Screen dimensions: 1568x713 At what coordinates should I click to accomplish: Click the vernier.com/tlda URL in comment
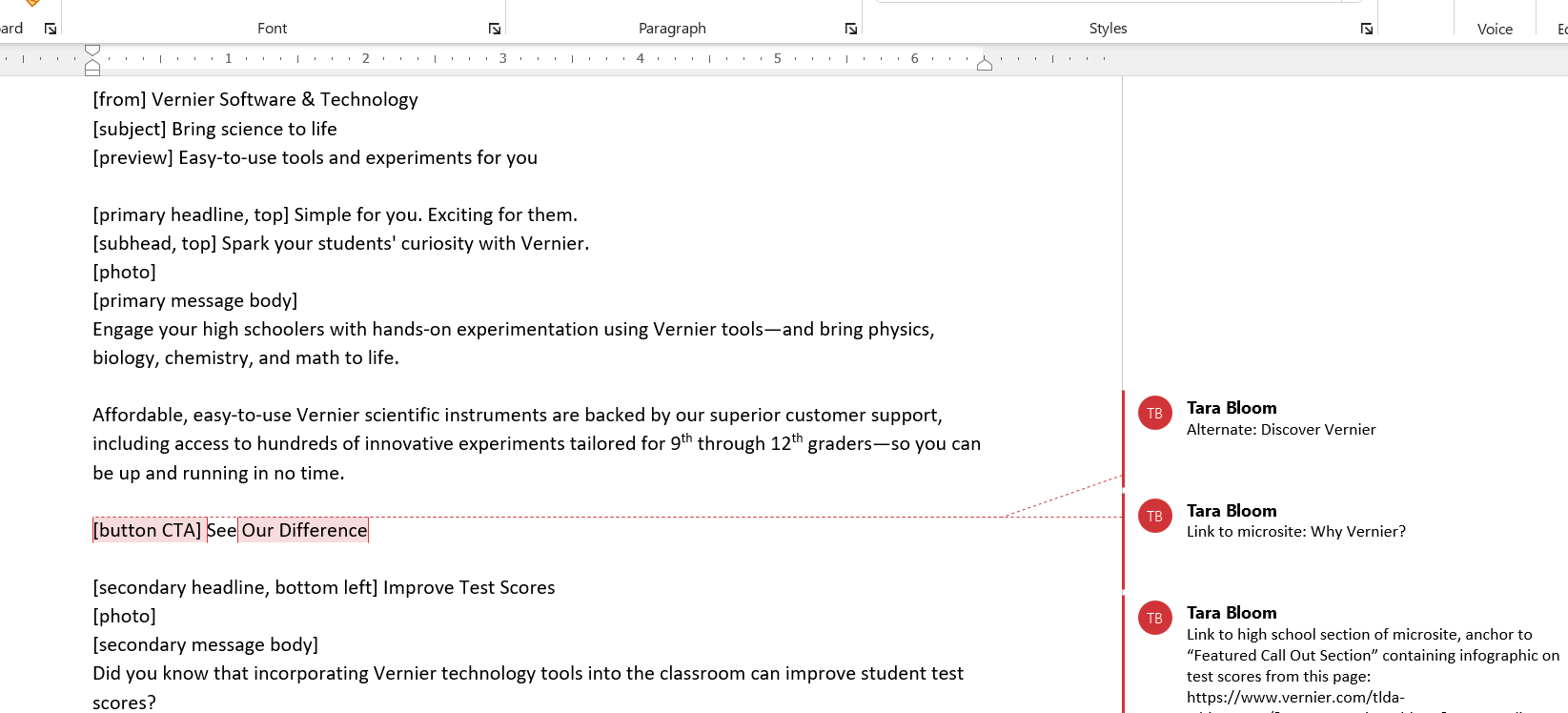[1295, 697]
